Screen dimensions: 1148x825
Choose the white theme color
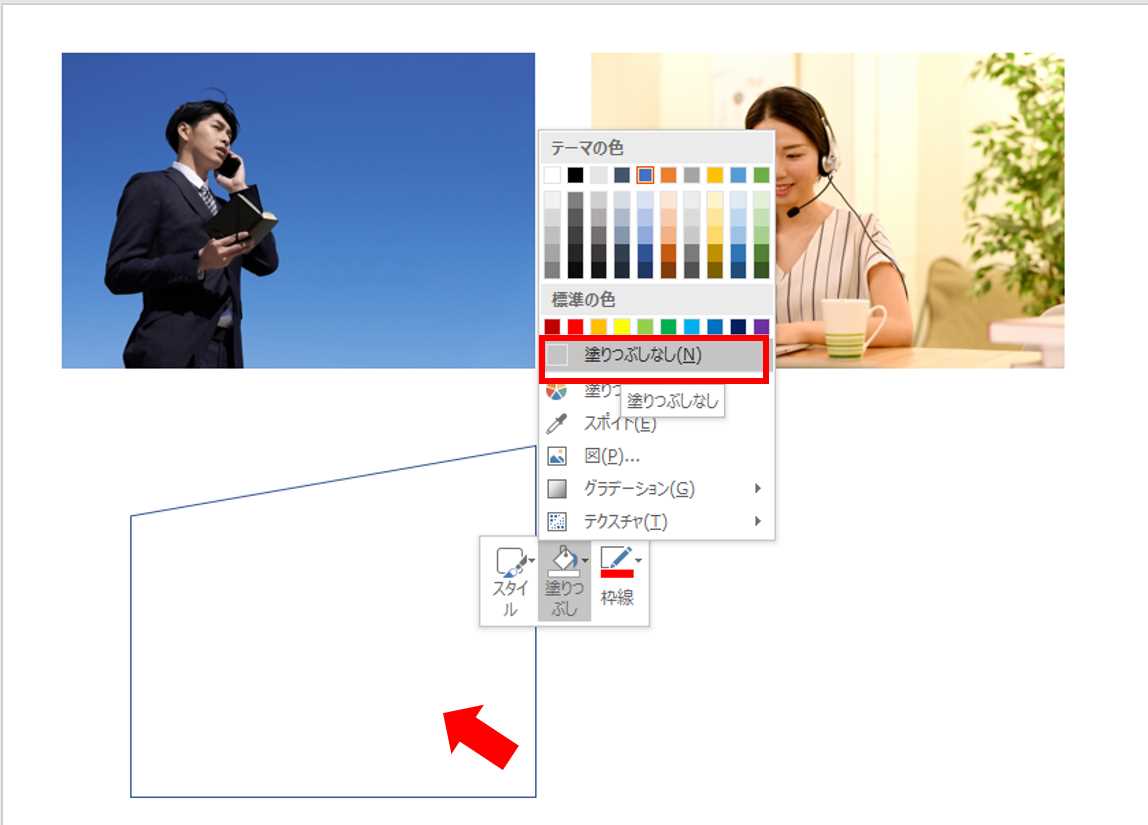point(553,176)
